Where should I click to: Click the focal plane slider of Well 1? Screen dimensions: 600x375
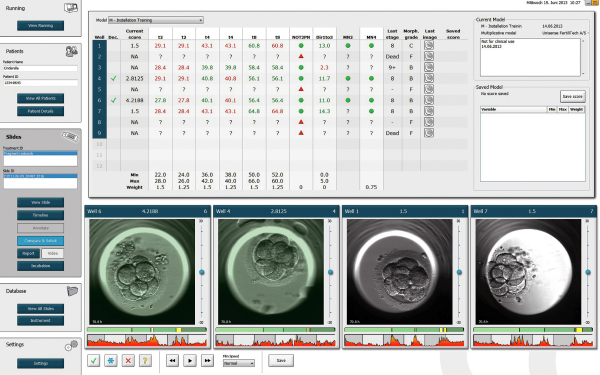(x=459, y=272)
